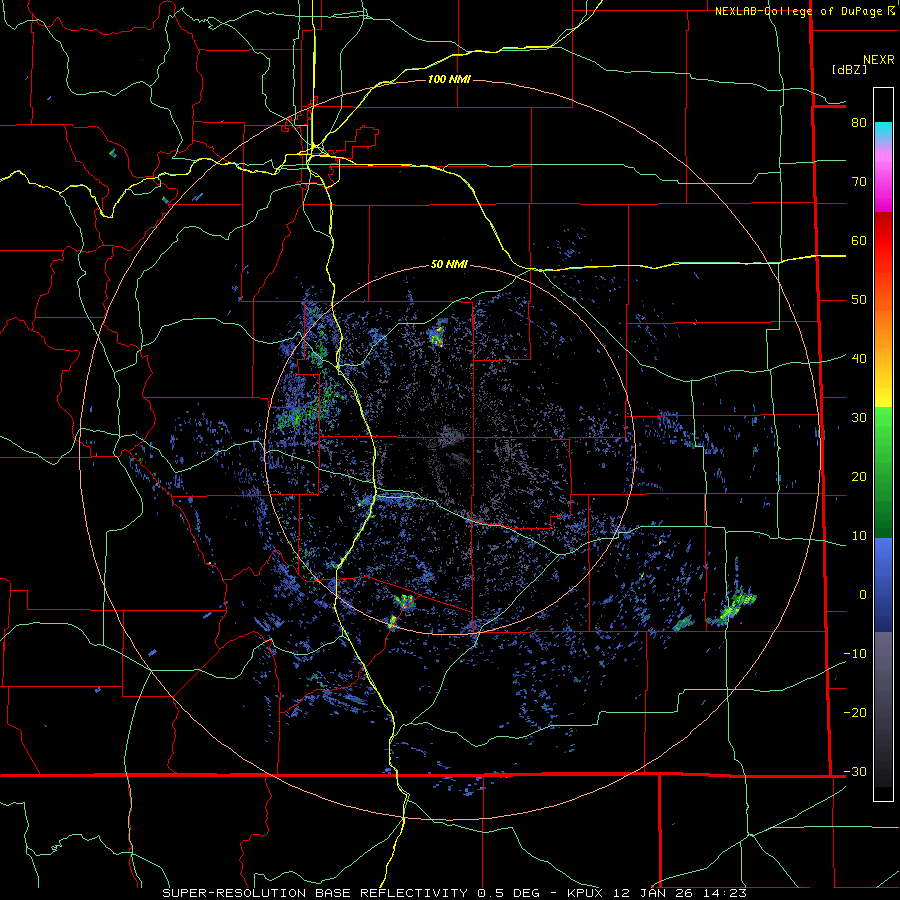This screenshot has width=900, height=900.
Task: Click the green segment of the dBZ color bar
Action: click(883, 472)
